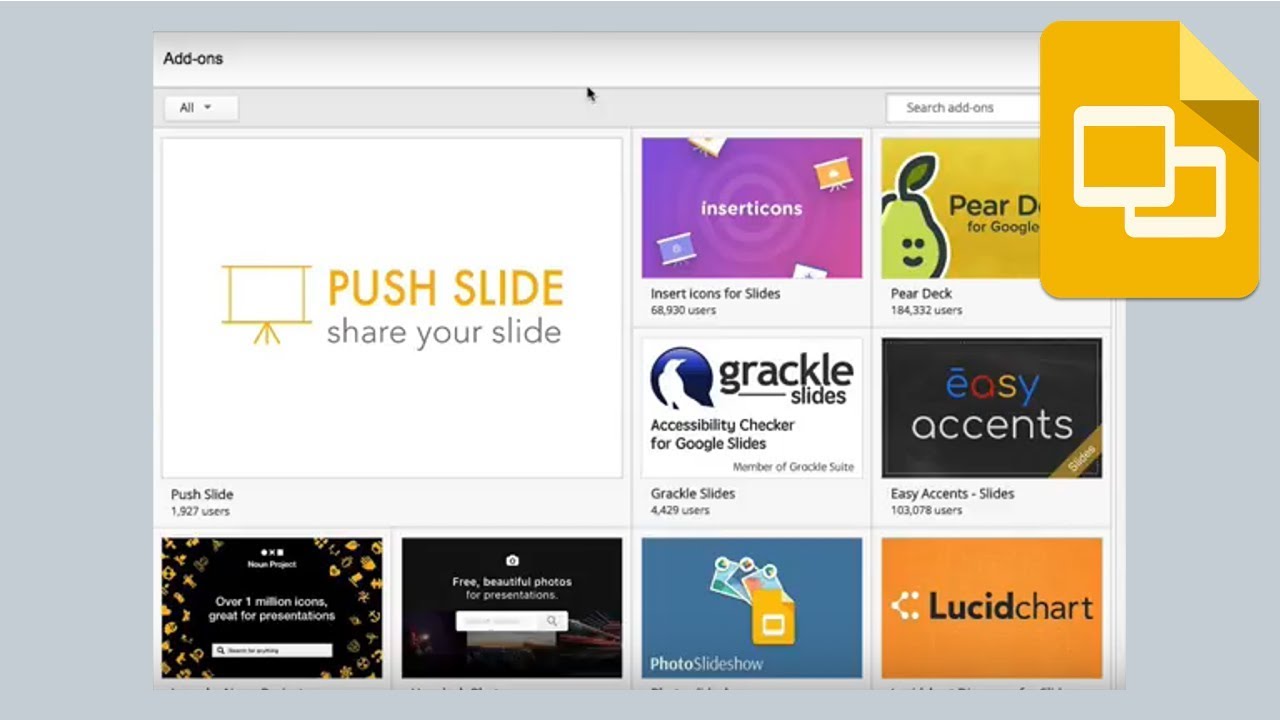The height and width of the screenshot is (720, 1280).
Task: Open the All category dropdown
Action: pos(201,108)
